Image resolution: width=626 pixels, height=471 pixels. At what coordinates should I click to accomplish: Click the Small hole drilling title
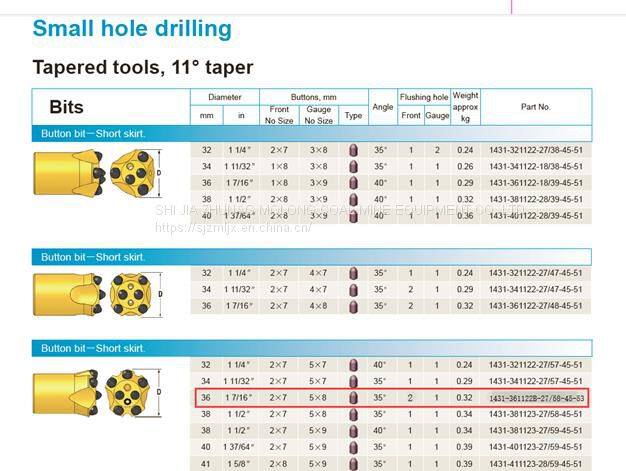(x=132, y=28)
